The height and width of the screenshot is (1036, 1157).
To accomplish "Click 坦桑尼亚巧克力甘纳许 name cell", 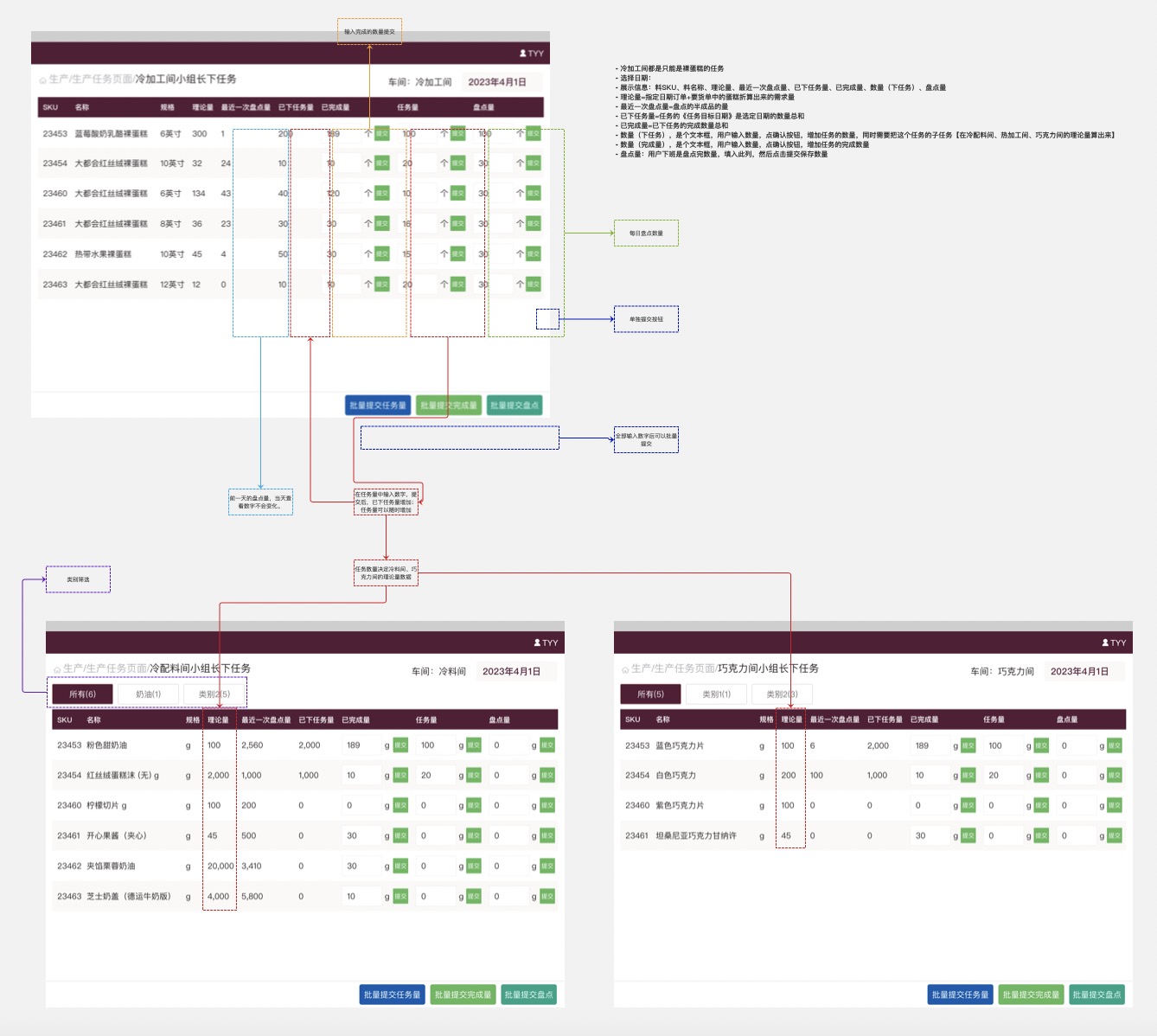I will (696, 835).
